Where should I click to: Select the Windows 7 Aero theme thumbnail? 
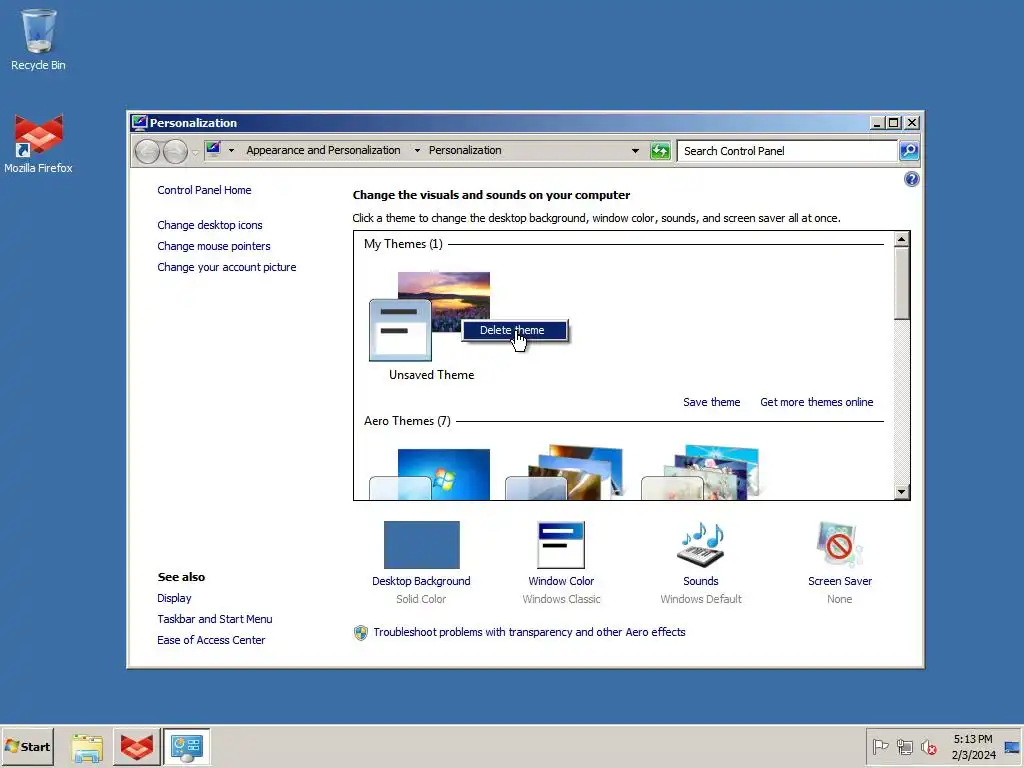click(x=430, y=475)
